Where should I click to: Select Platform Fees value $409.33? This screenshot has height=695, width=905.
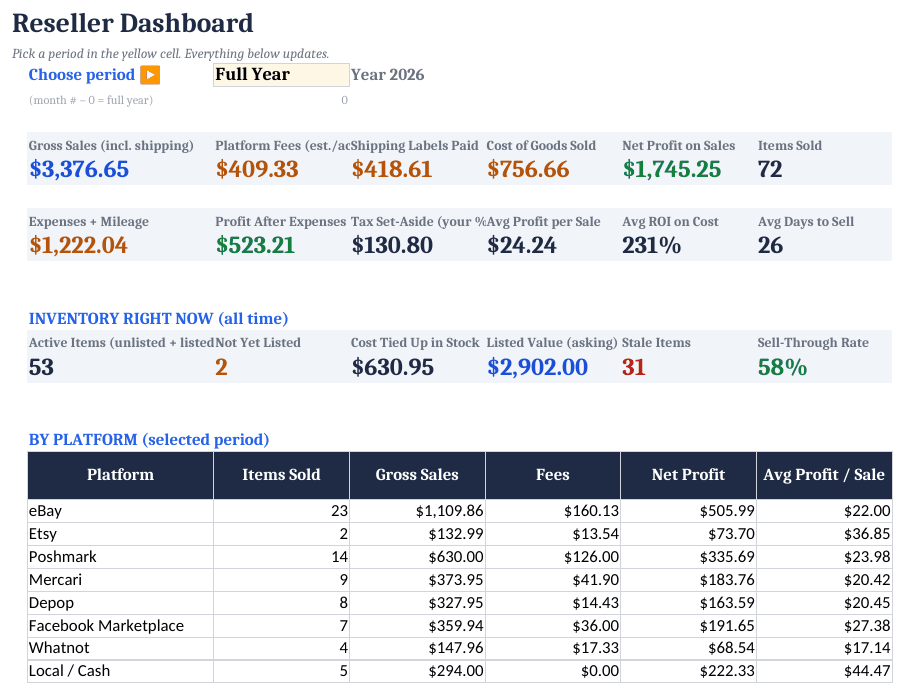(257, 169)
